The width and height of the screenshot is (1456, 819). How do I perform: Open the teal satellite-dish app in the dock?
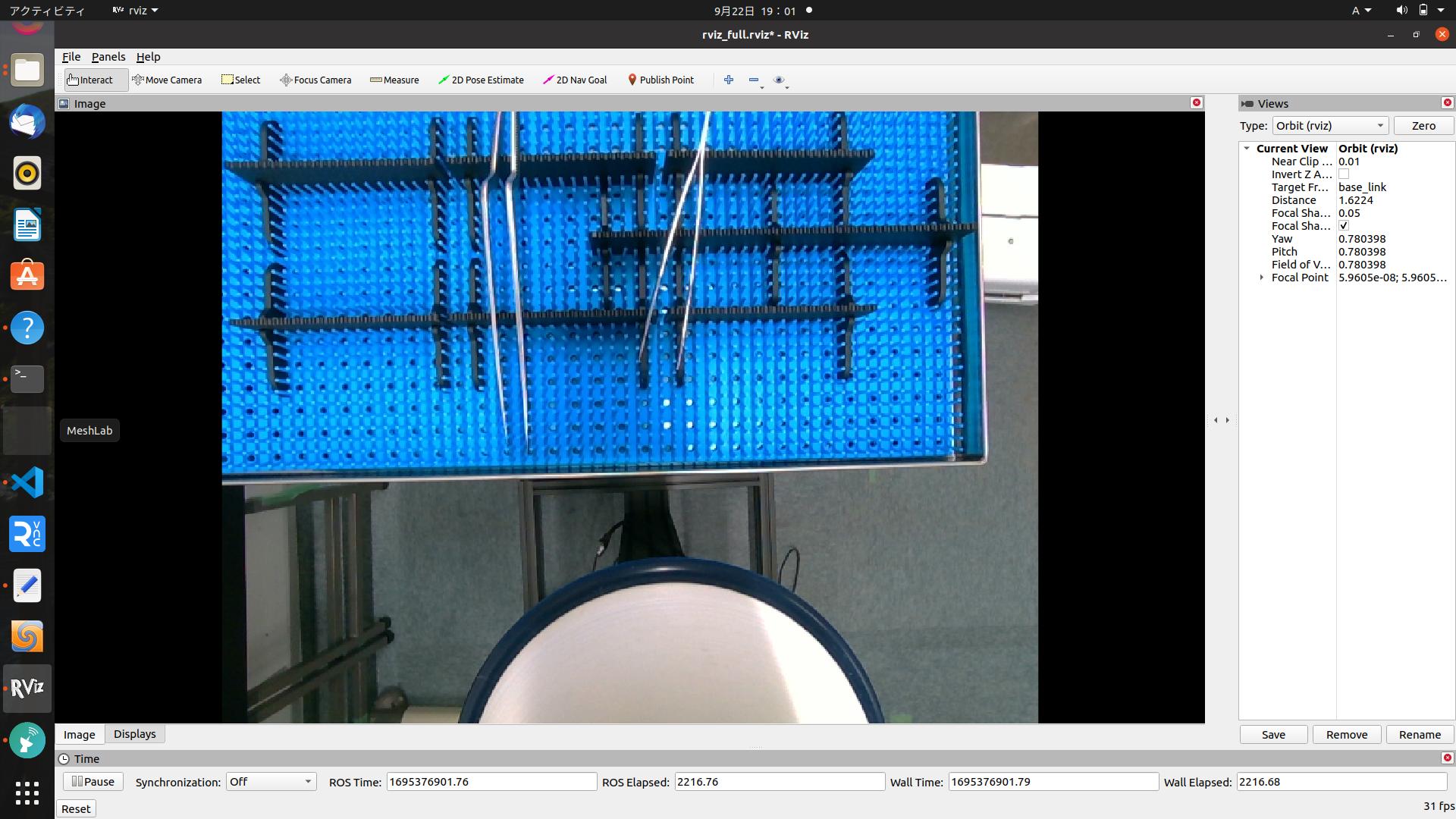click(27, 740)
